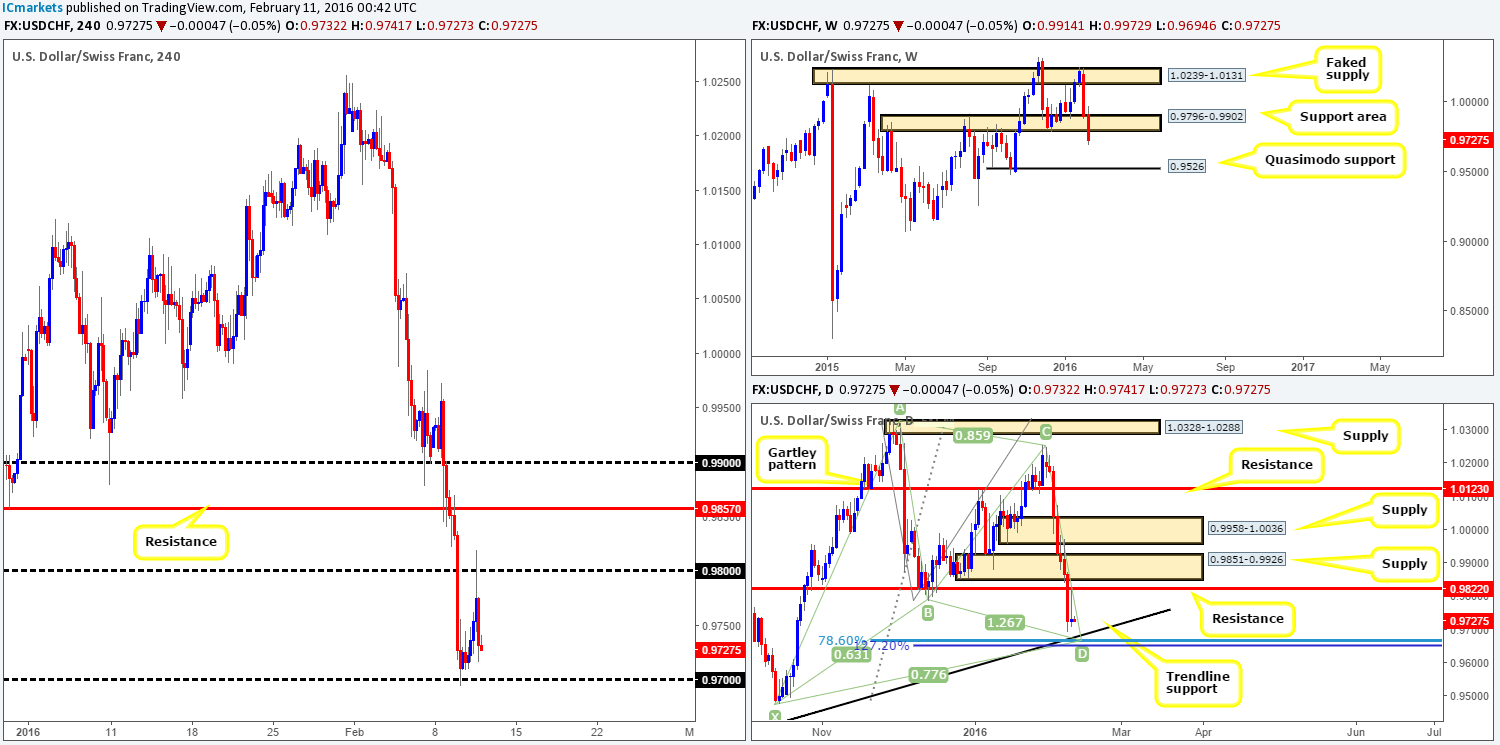Click 0.85000 on the weekly price axis
The image size is (1500, 745).
[x=1467, y=311]
